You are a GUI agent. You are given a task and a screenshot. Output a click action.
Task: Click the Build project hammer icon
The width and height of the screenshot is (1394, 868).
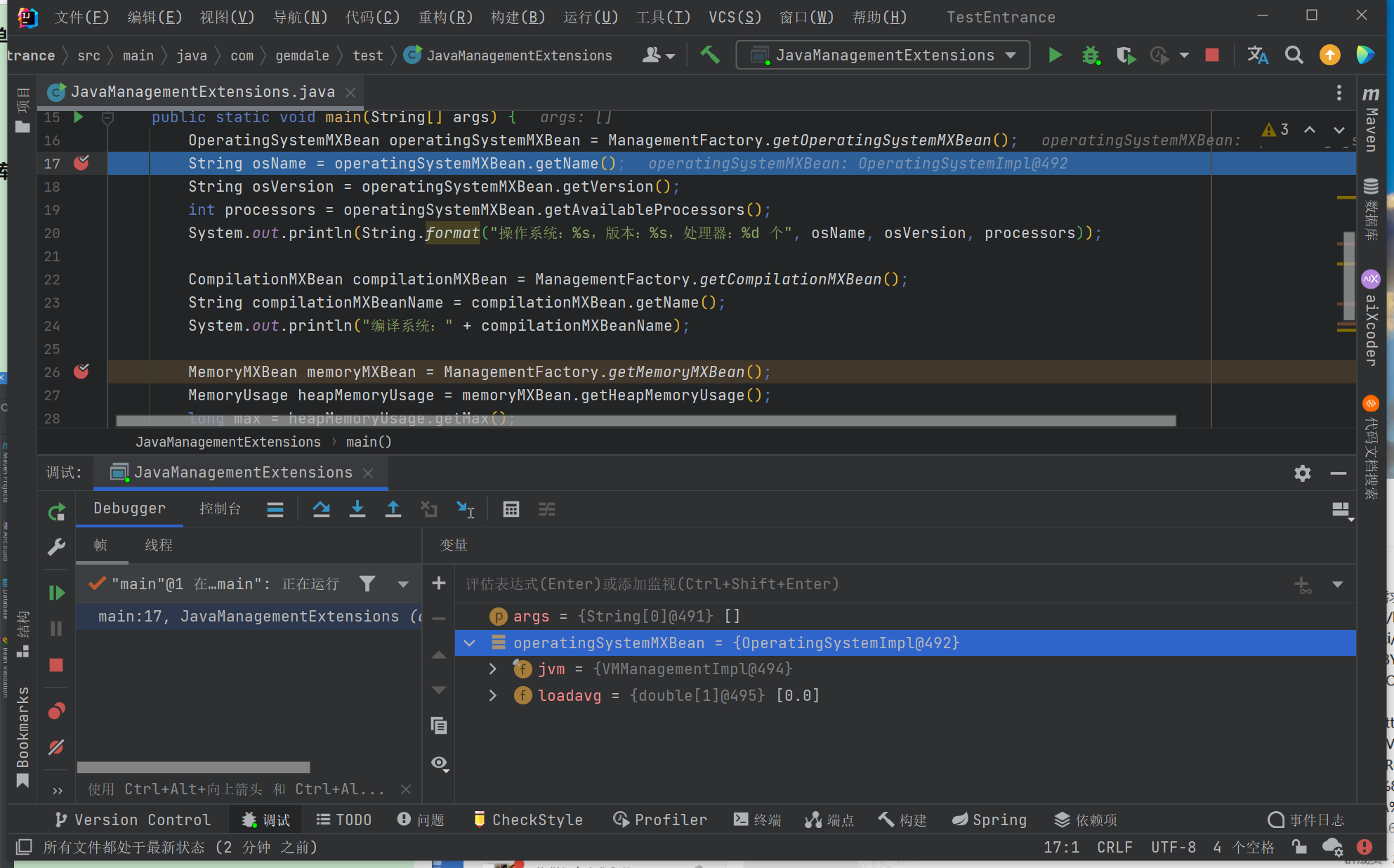coord(710,55)
